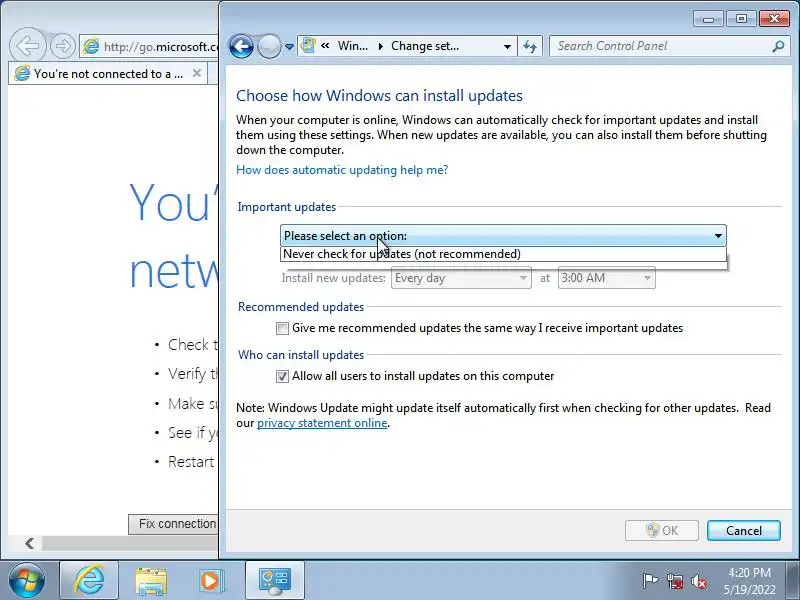Click the Internet Explorer address bar URL
Screen dimensions: 800x600
point(161,46)
